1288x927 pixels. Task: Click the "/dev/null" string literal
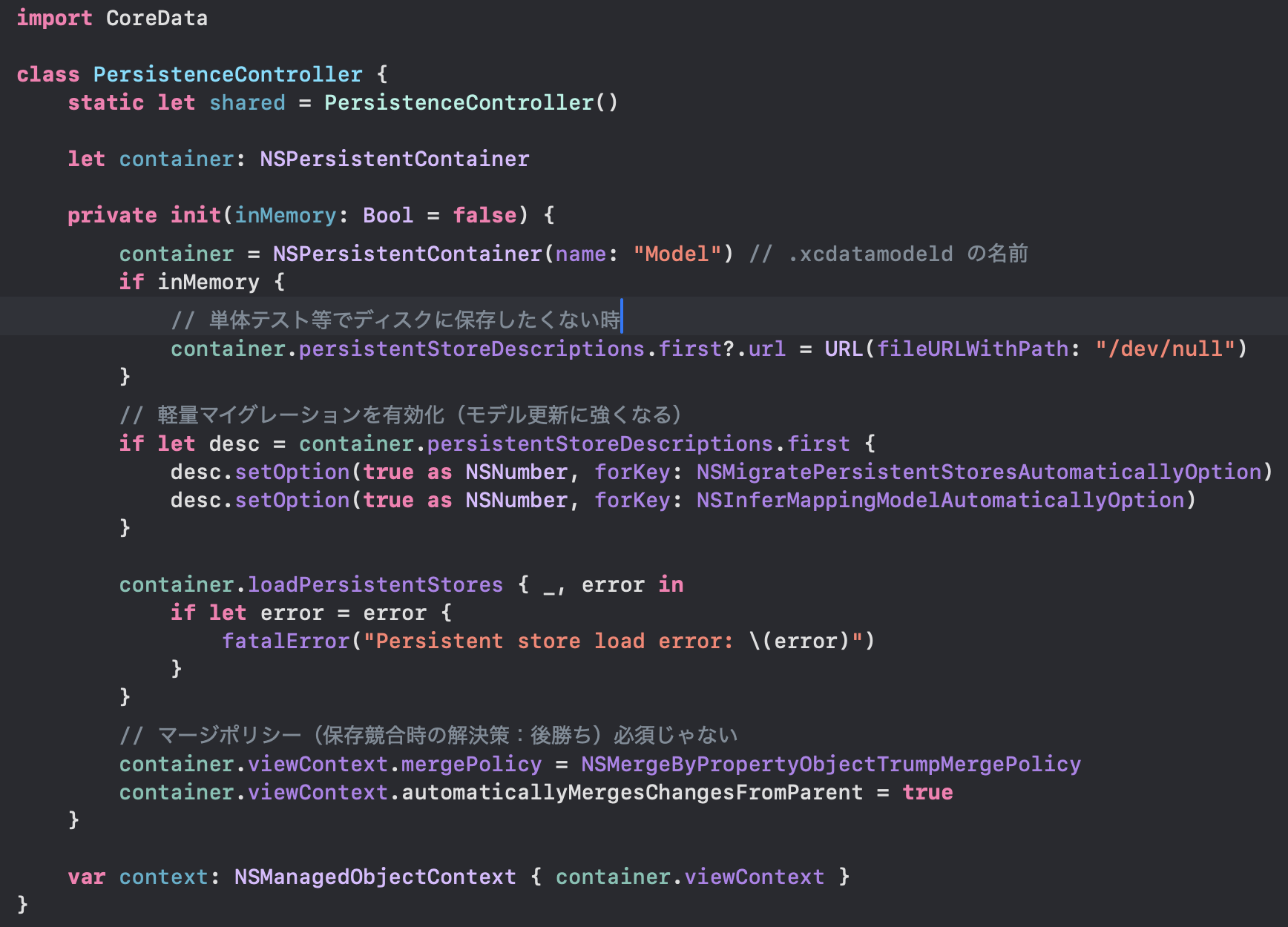tap(1166, 349)
